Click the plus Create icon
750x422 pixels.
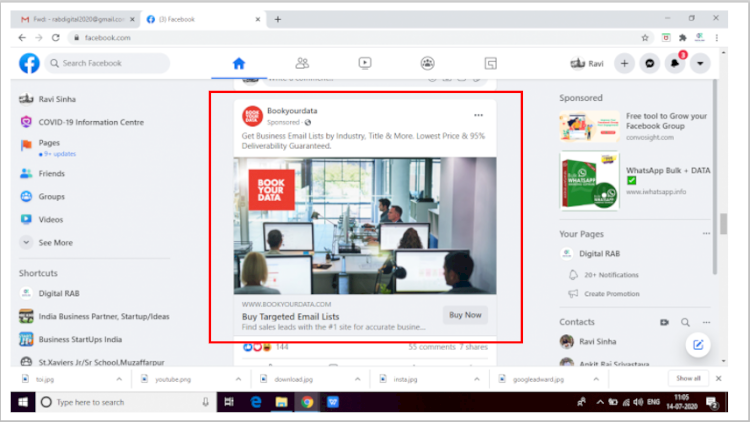(624, 63)
